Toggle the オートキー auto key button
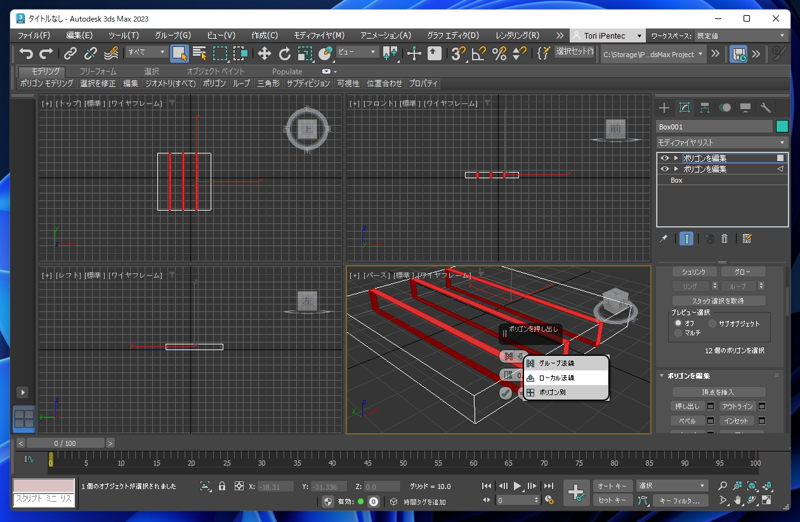 coord(612,486)
